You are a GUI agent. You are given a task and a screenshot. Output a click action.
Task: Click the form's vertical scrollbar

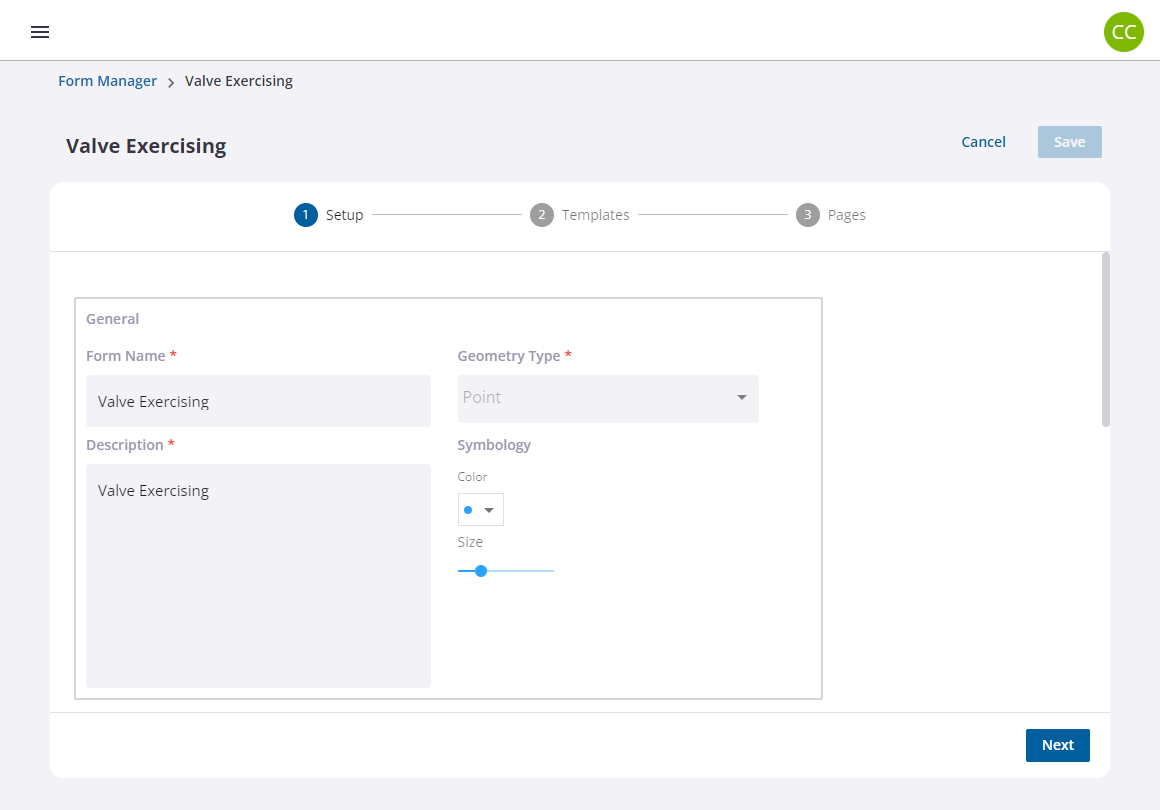point(1105,340)
